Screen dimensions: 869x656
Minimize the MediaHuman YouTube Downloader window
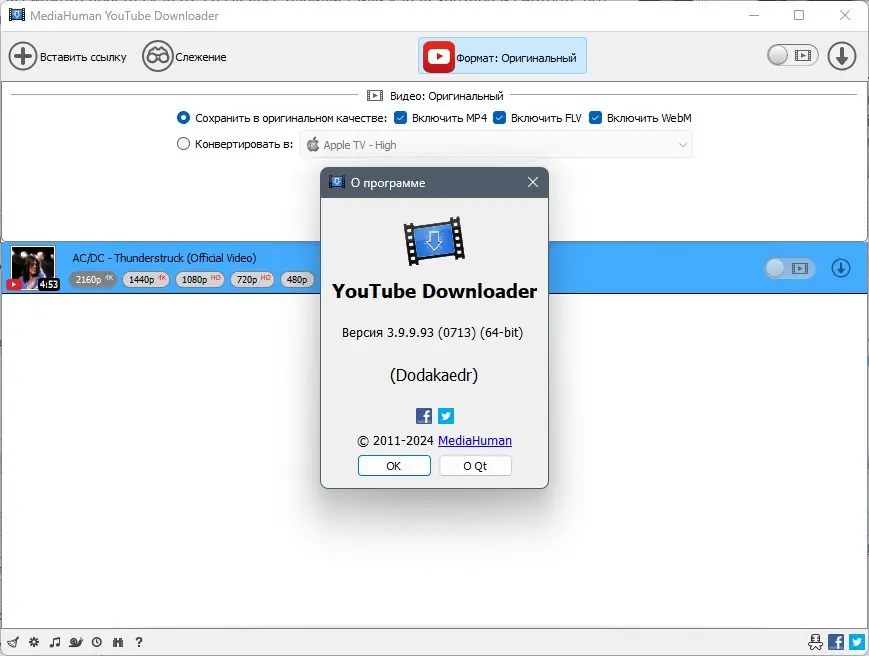754,15
